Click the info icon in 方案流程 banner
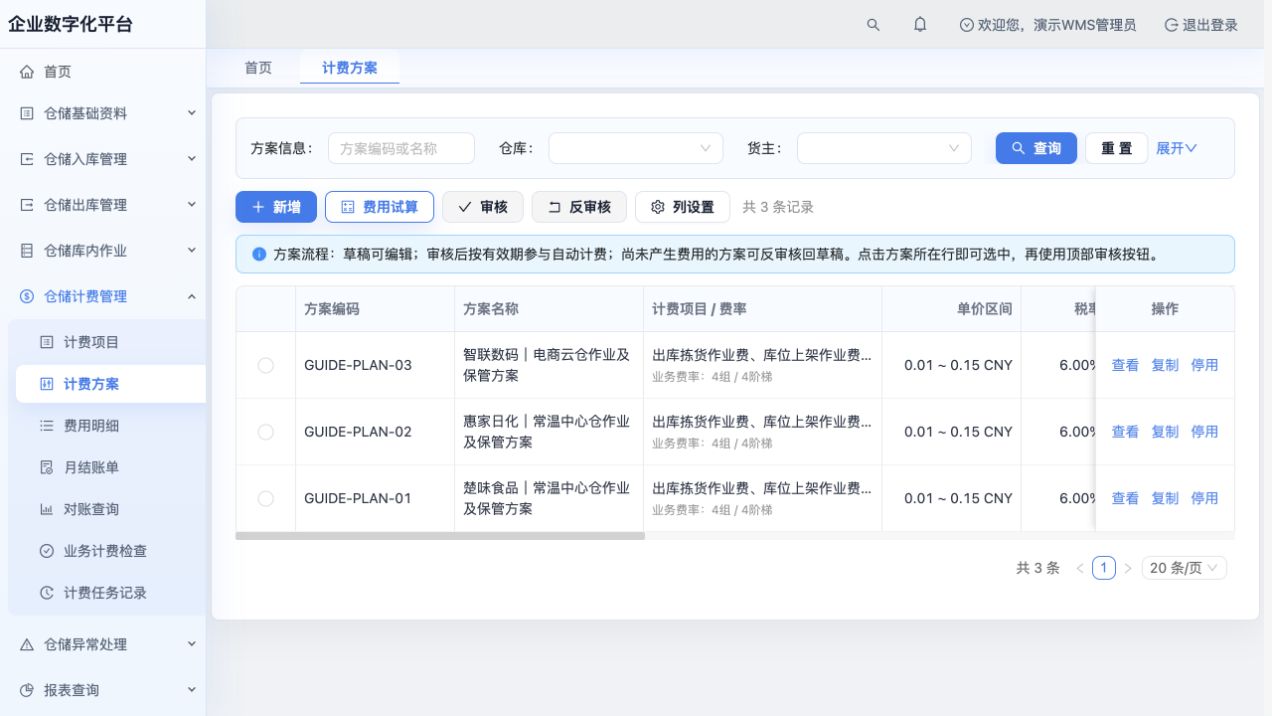 [x=259, y=254]
